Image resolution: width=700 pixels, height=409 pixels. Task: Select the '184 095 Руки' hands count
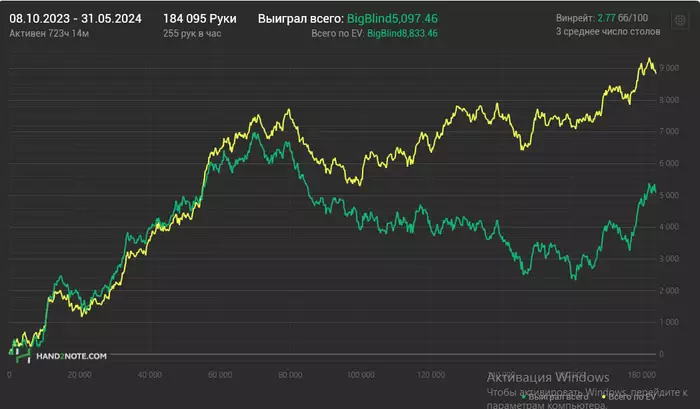tap(200, 19)
